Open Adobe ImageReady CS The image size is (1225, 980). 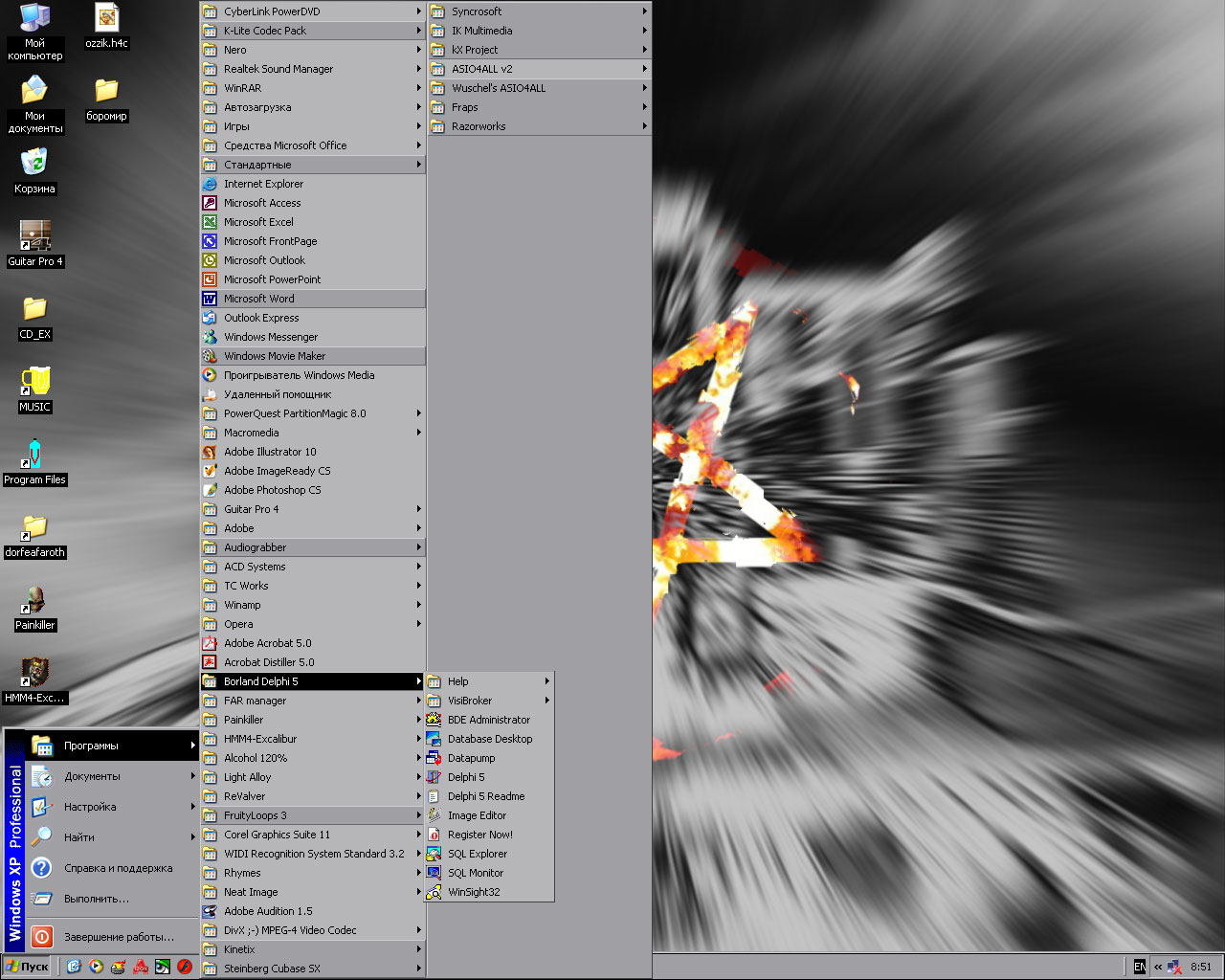pyautogui.click(x=313, y=471)
